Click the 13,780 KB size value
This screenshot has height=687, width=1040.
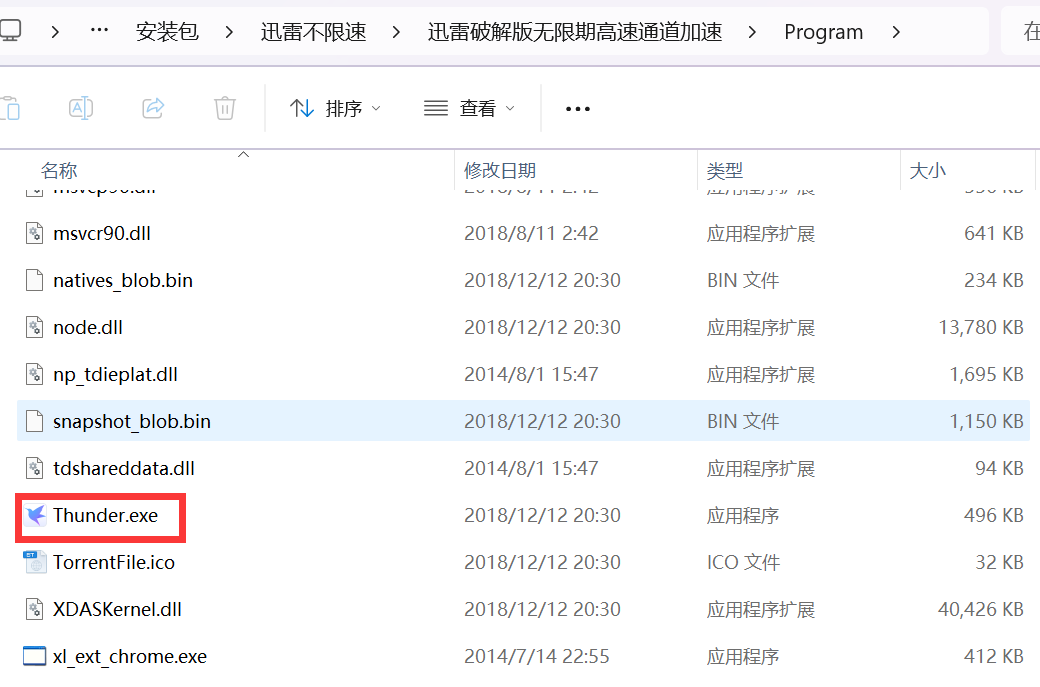pos(981,328)
